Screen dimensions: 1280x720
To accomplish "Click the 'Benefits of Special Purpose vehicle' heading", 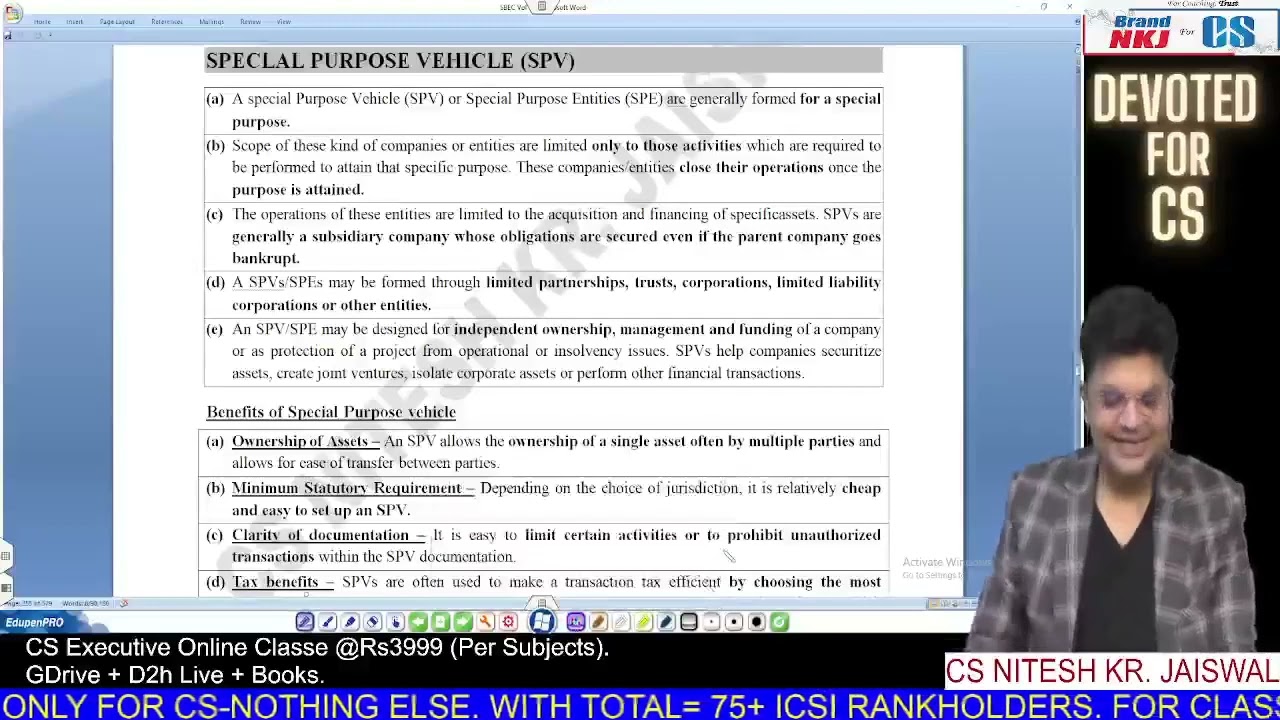I will [331, 412].
